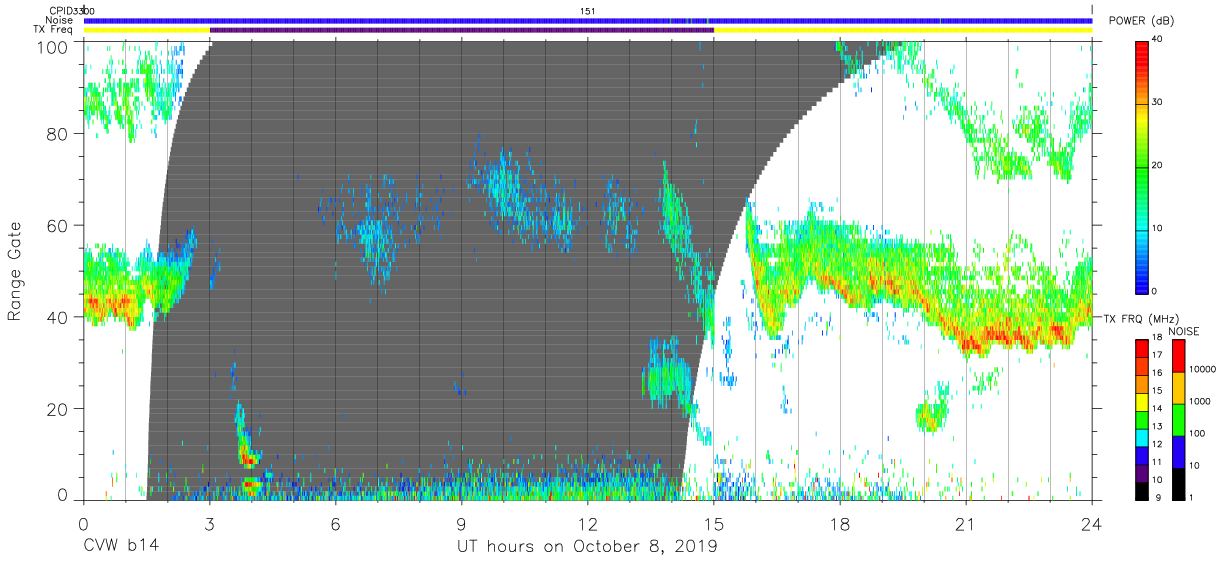
Task: Click the 24 tick on UT hours axis
Action: (x=1092, y=524)
